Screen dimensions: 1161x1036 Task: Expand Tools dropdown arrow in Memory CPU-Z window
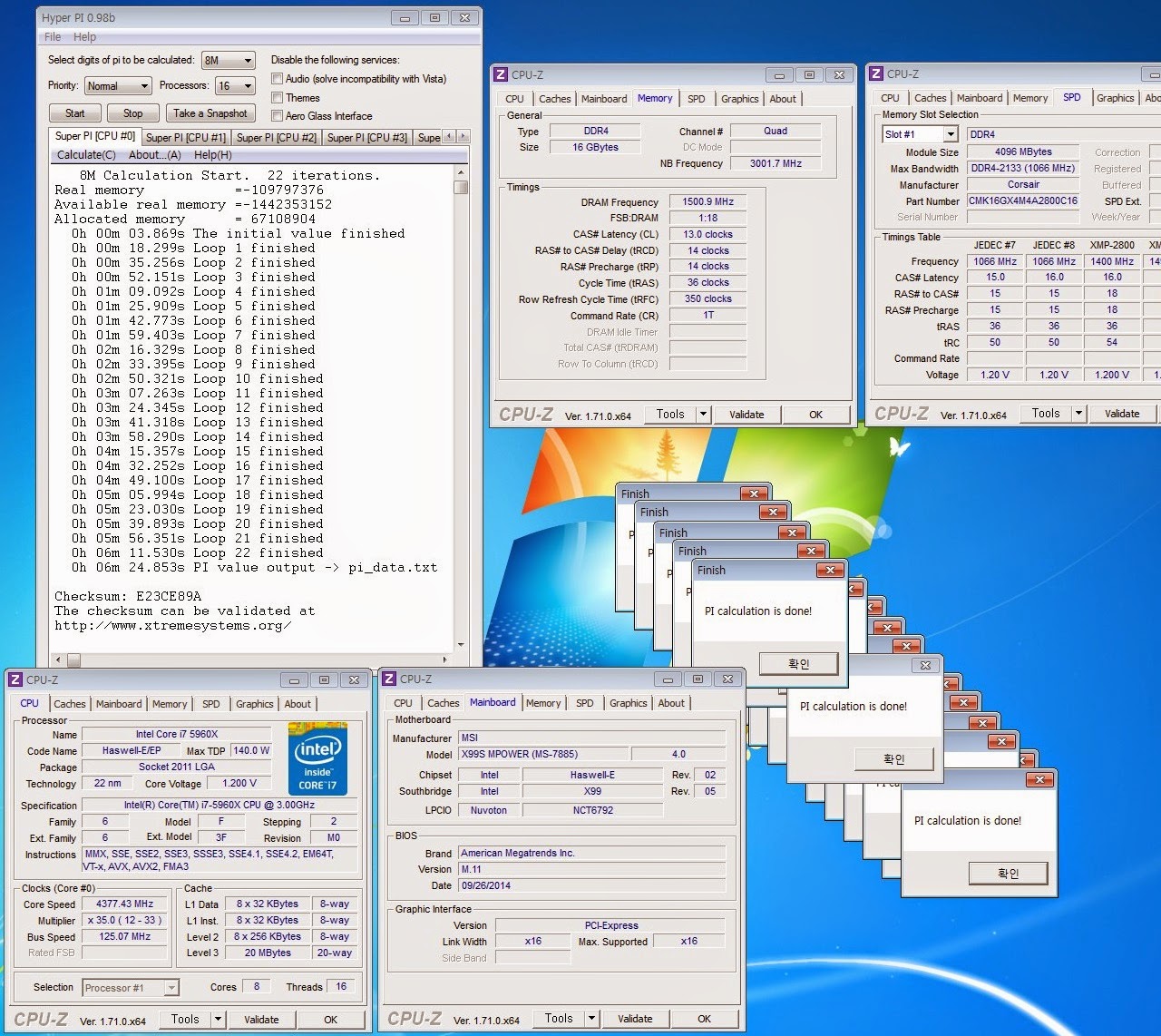click(x=703, y=415)
